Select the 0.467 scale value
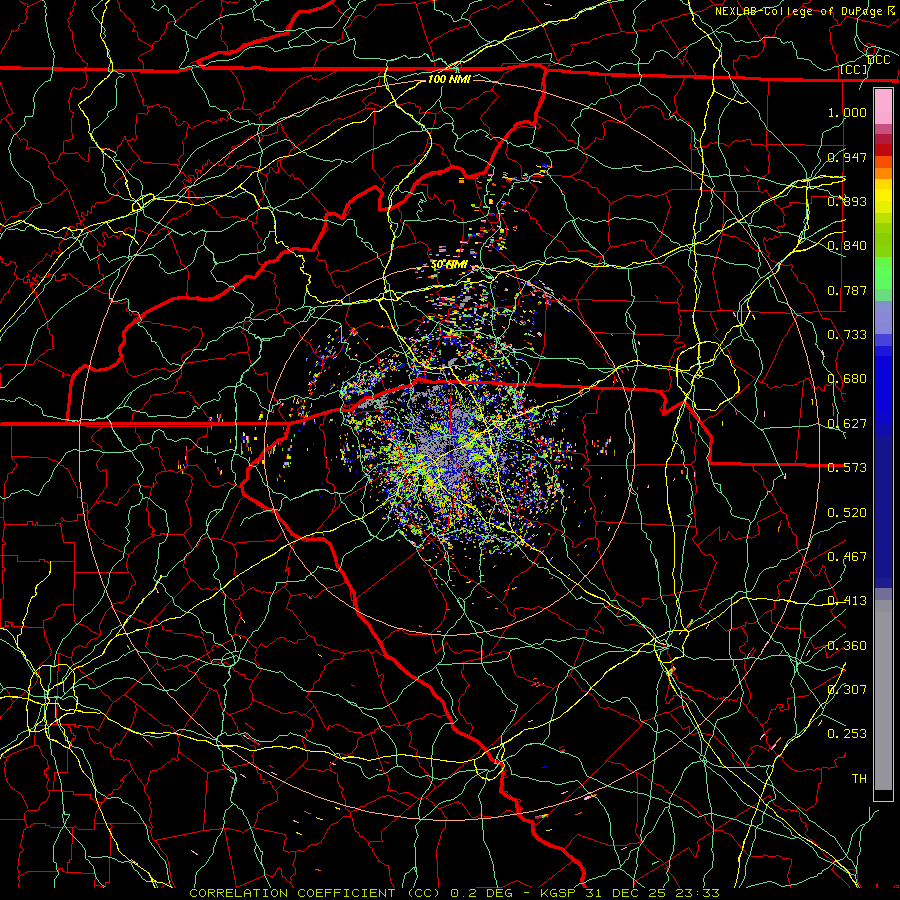The image size is (900, 900). coord(847,556)
